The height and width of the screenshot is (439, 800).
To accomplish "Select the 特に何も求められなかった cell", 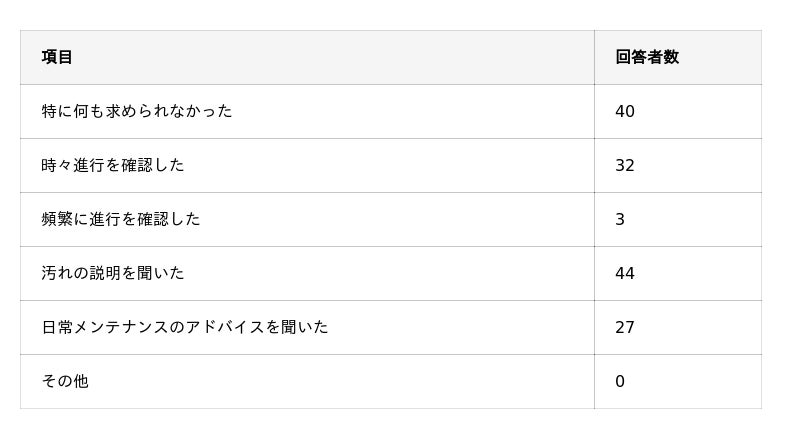I will (137, 111).
